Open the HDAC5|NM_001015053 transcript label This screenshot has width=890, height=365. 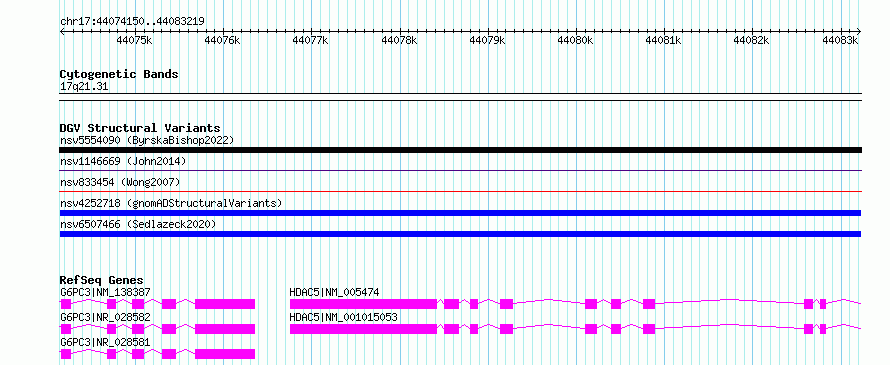tap(343, 317)
